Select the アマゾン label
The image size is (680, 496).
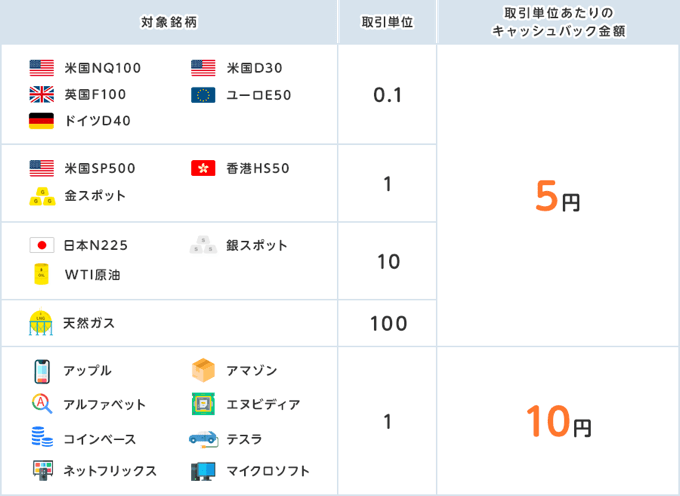tap(252, 371)
